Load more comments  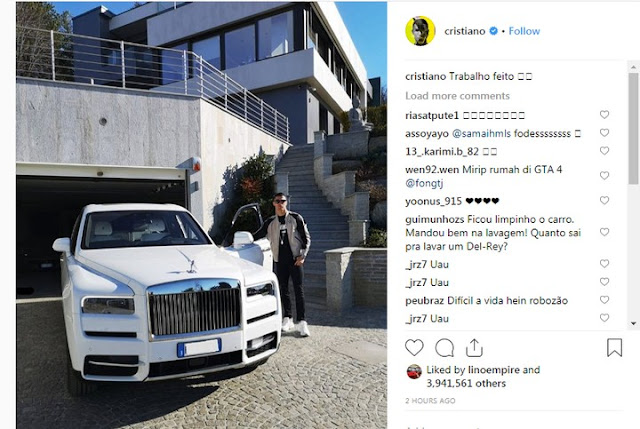[x=457, y=96]
